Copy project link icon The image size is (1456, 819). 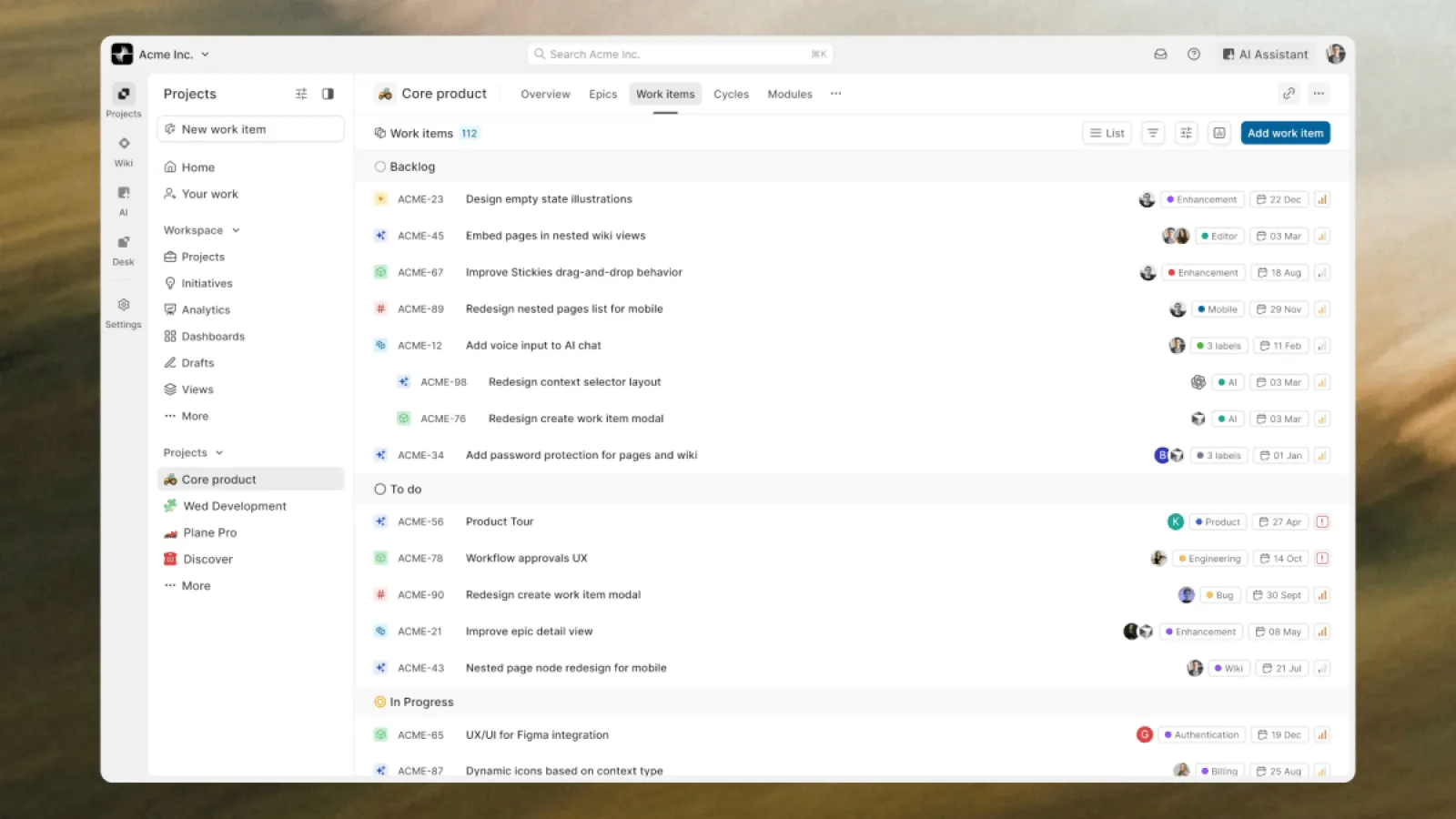tap(1289, 94)
